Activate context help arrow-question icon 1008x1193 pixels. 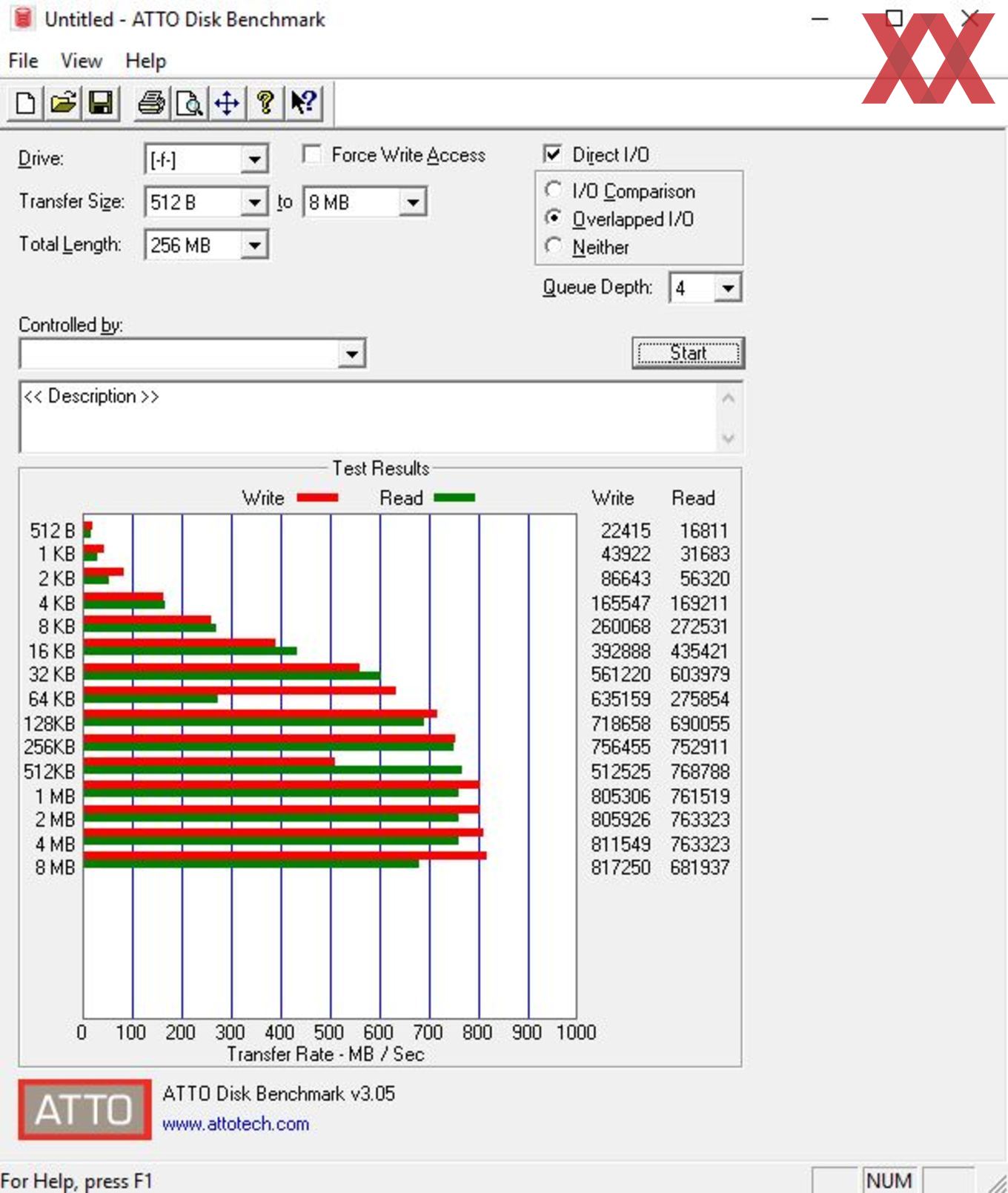click(x=303, y=103)
